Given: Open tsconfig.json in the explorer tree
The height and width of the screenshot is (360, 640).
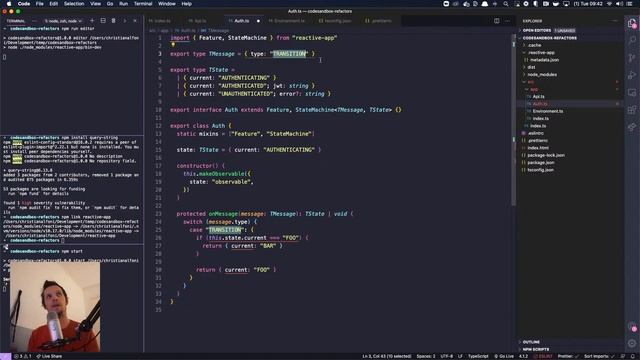Looking at the screenshot, I should pos(540,170).
